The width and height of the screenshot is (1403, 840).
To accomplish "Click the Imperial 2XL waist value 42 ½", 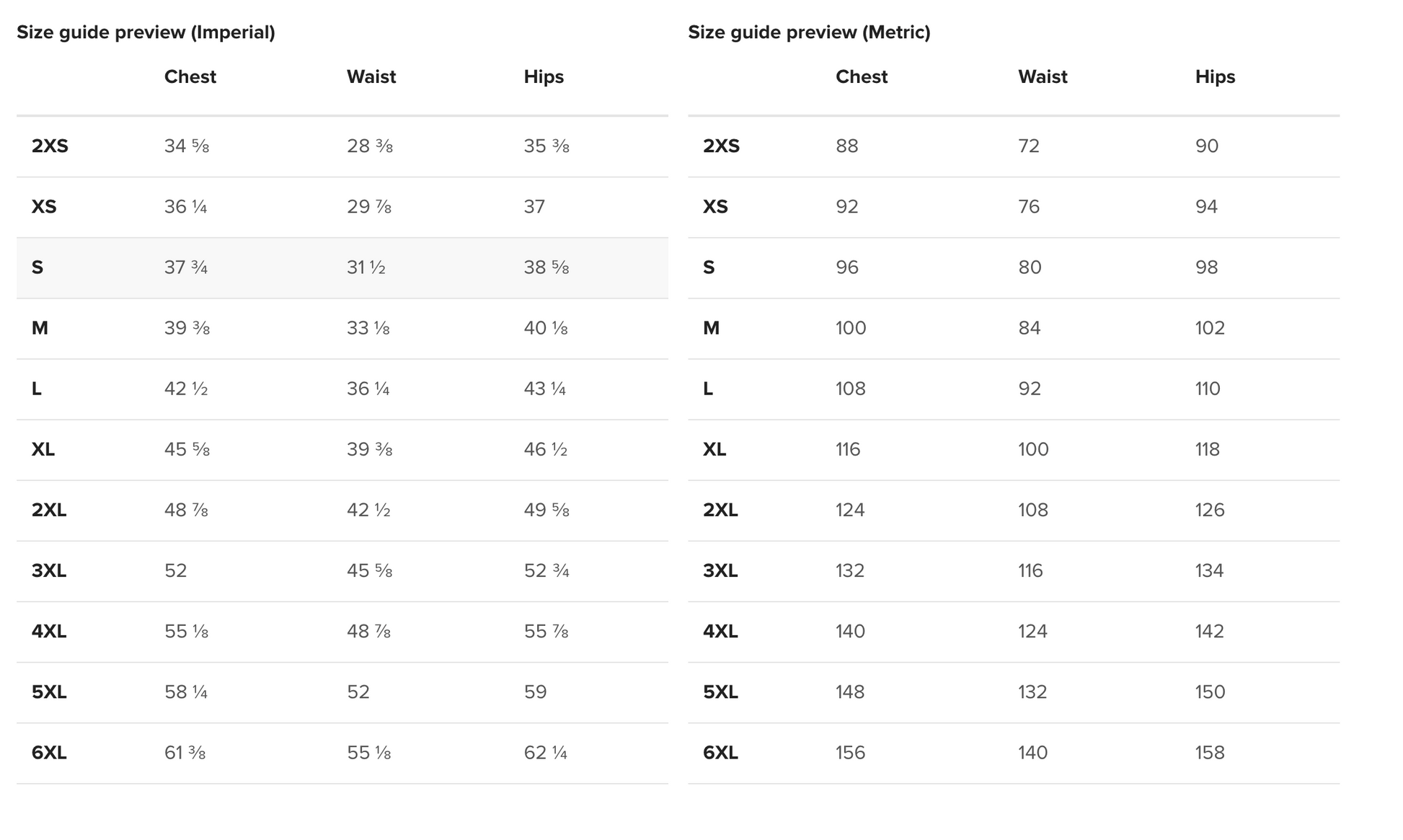I will pyautogui.click(x=368, y=510).
